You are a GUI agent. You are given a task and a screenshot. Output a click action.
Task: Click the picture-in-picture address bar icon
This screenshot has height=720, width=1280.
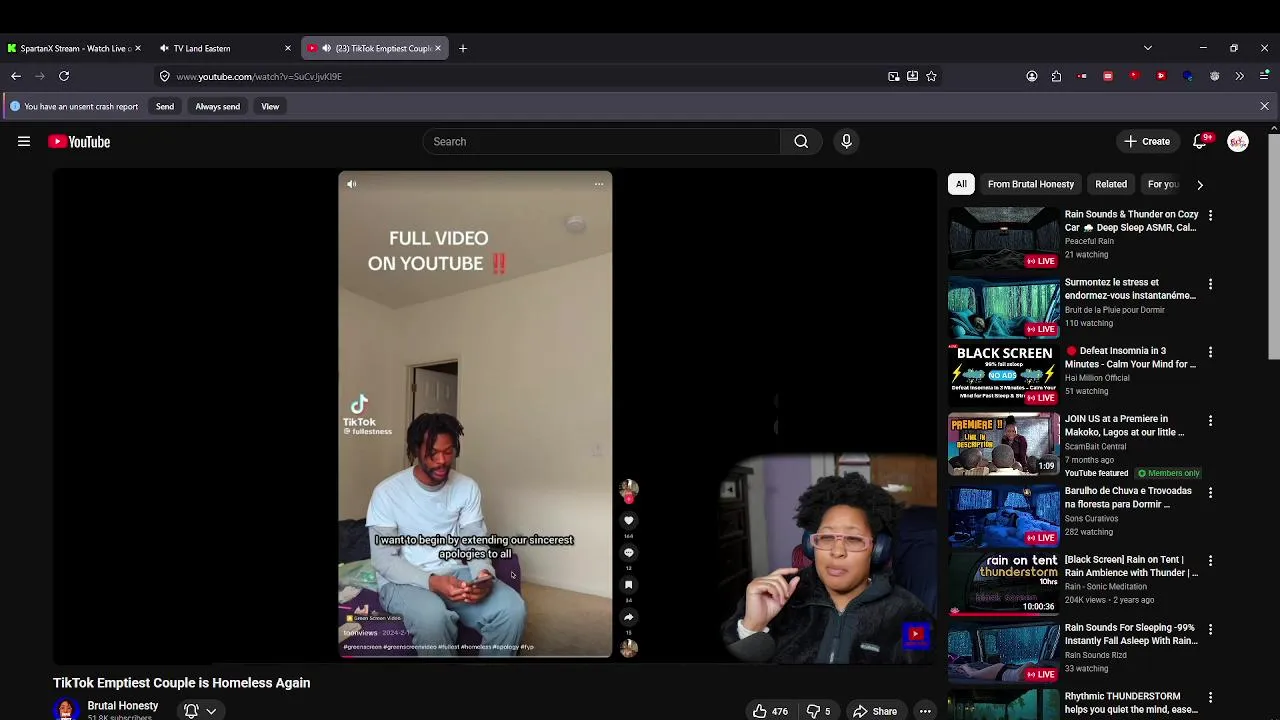pos(894,76)
